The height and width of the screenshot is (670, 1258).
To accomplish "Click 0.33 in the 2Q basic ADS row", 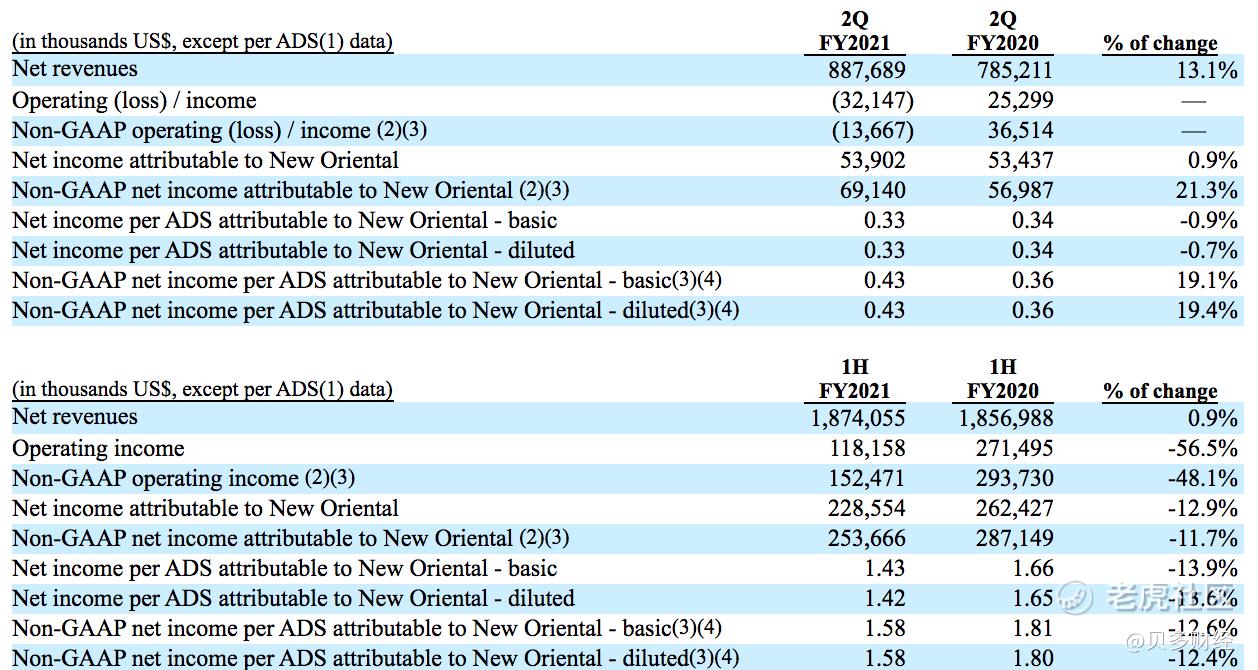I will 884,220.
